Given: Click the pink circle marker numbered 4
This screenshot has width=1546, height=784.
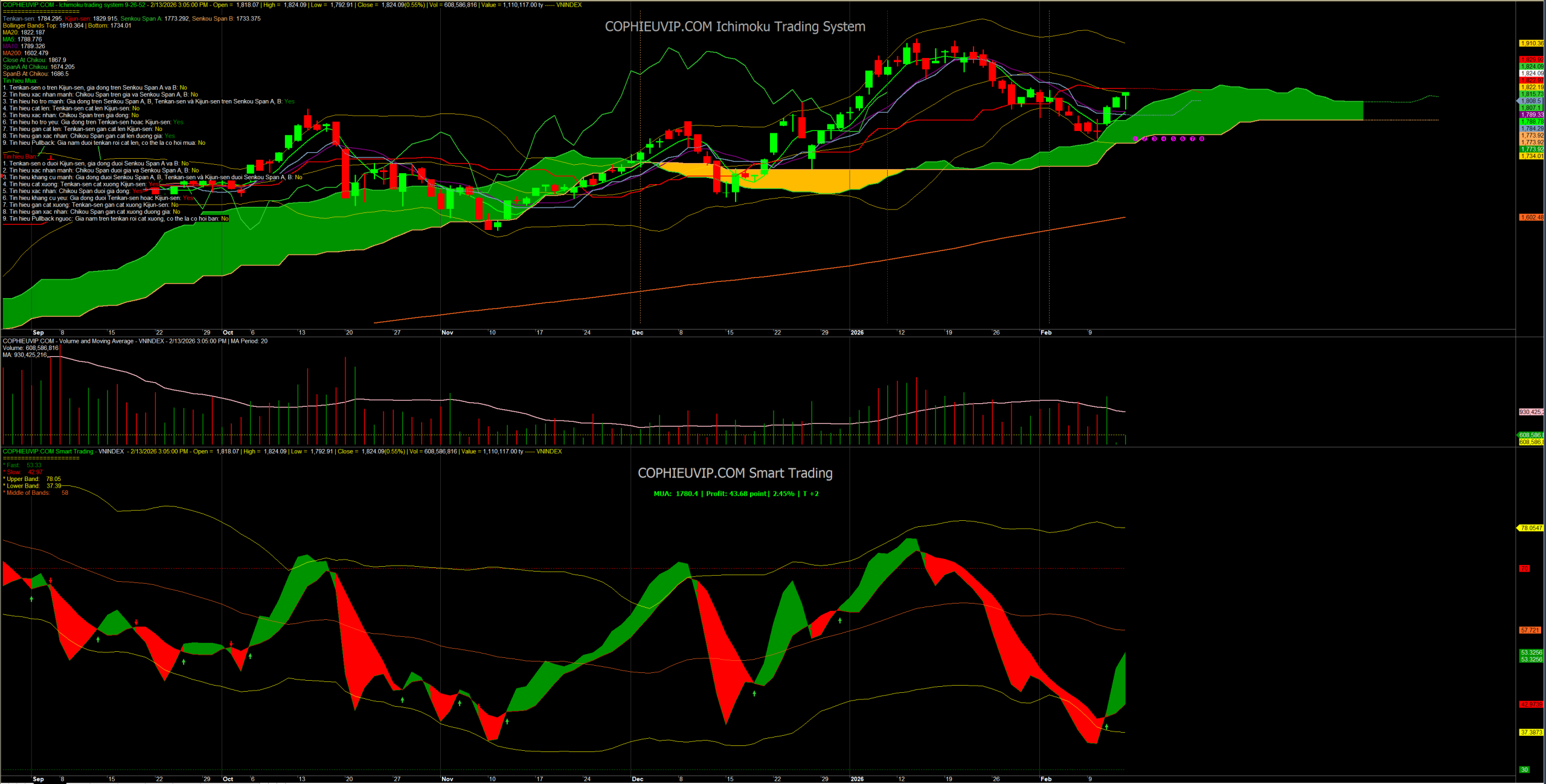Looking at the screenshot, I should tap(1164, 139).
